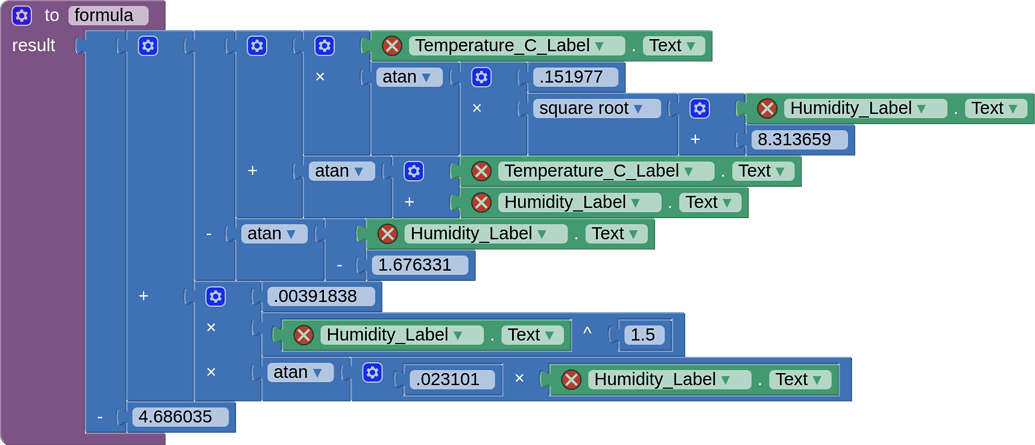Edit the number field 8.313659
This screenshot has width=1035, height=445.
click(x=800, y=139)
